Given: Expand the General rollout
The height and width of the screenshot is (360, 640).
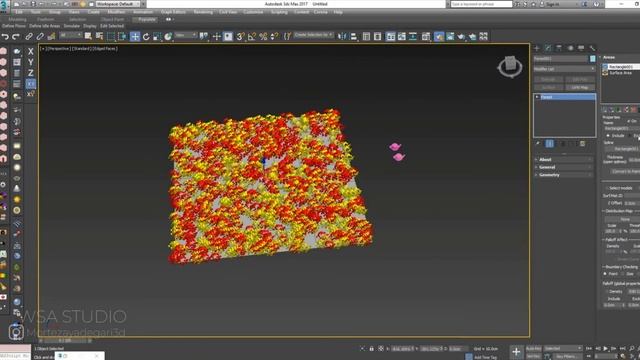Looking at the screenshot, I should (564, 167).
